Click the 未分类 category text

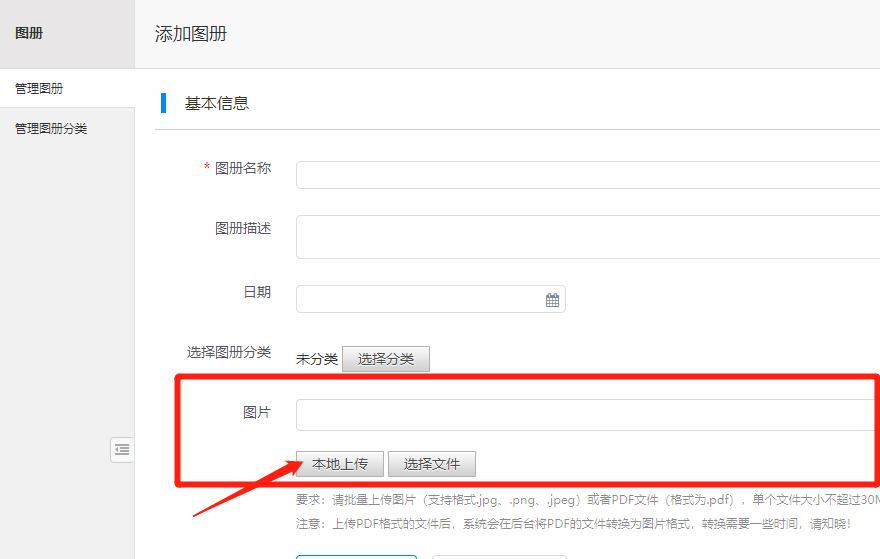point(316,359)
